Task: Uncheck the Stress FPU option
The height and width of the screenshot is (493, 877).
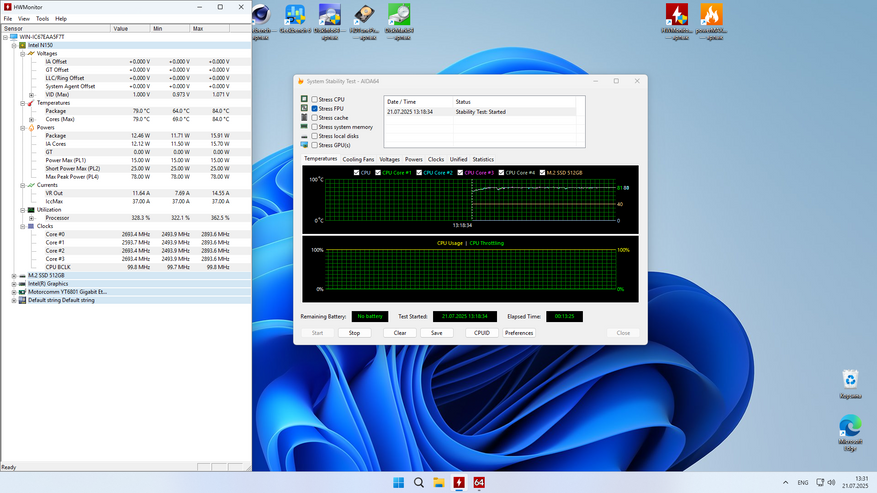Action: click(x=315, y=109)
